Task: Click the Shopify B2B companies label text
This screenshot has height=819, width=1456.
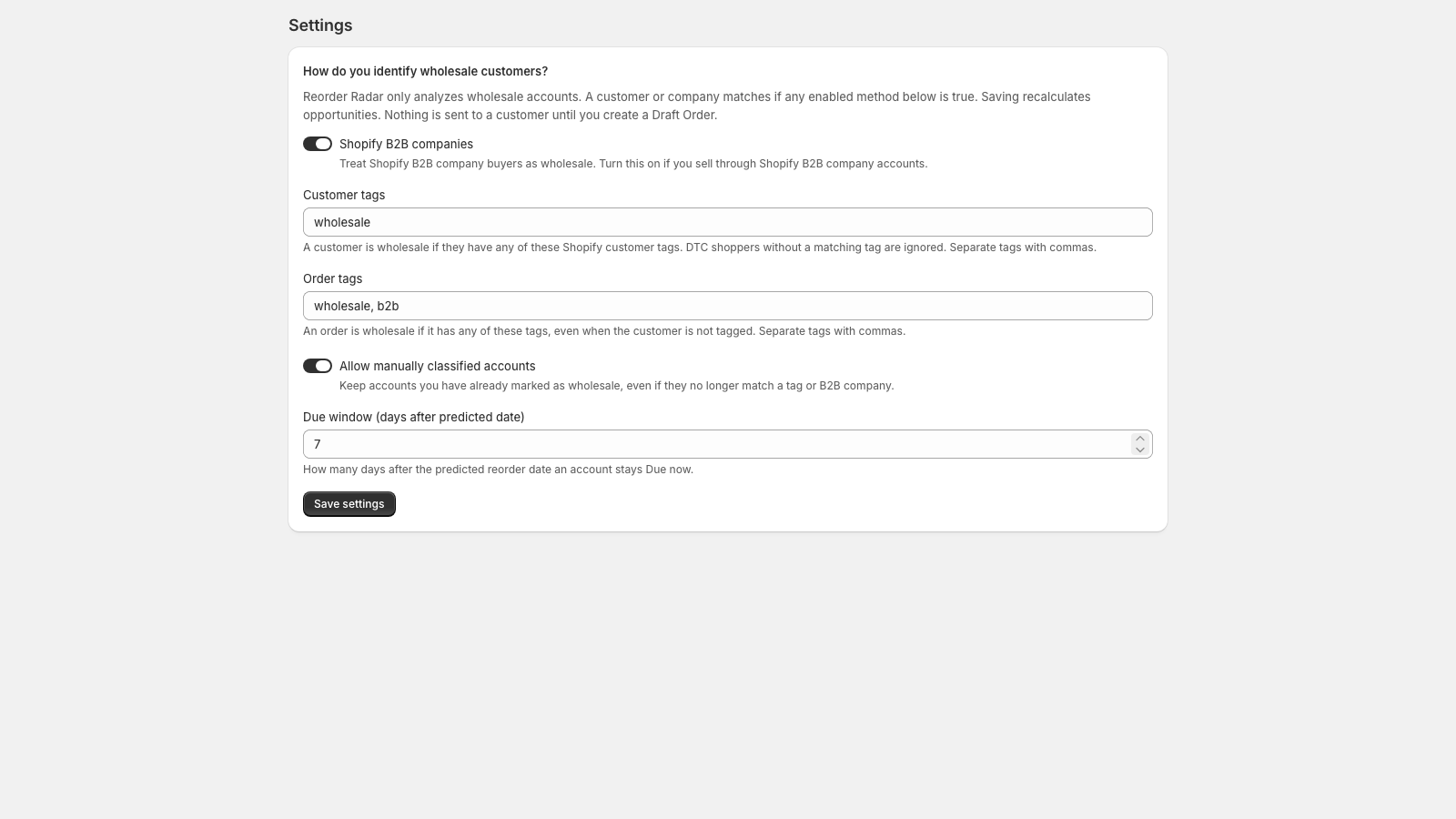Action: coord(406,144)
